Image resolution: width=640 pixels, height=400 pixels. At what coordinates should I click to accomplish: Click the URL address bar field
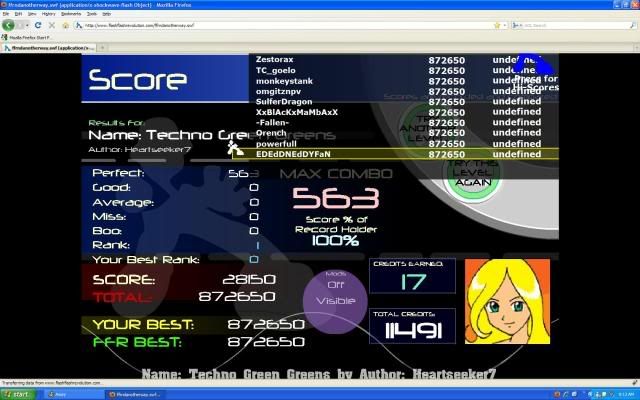290,25
